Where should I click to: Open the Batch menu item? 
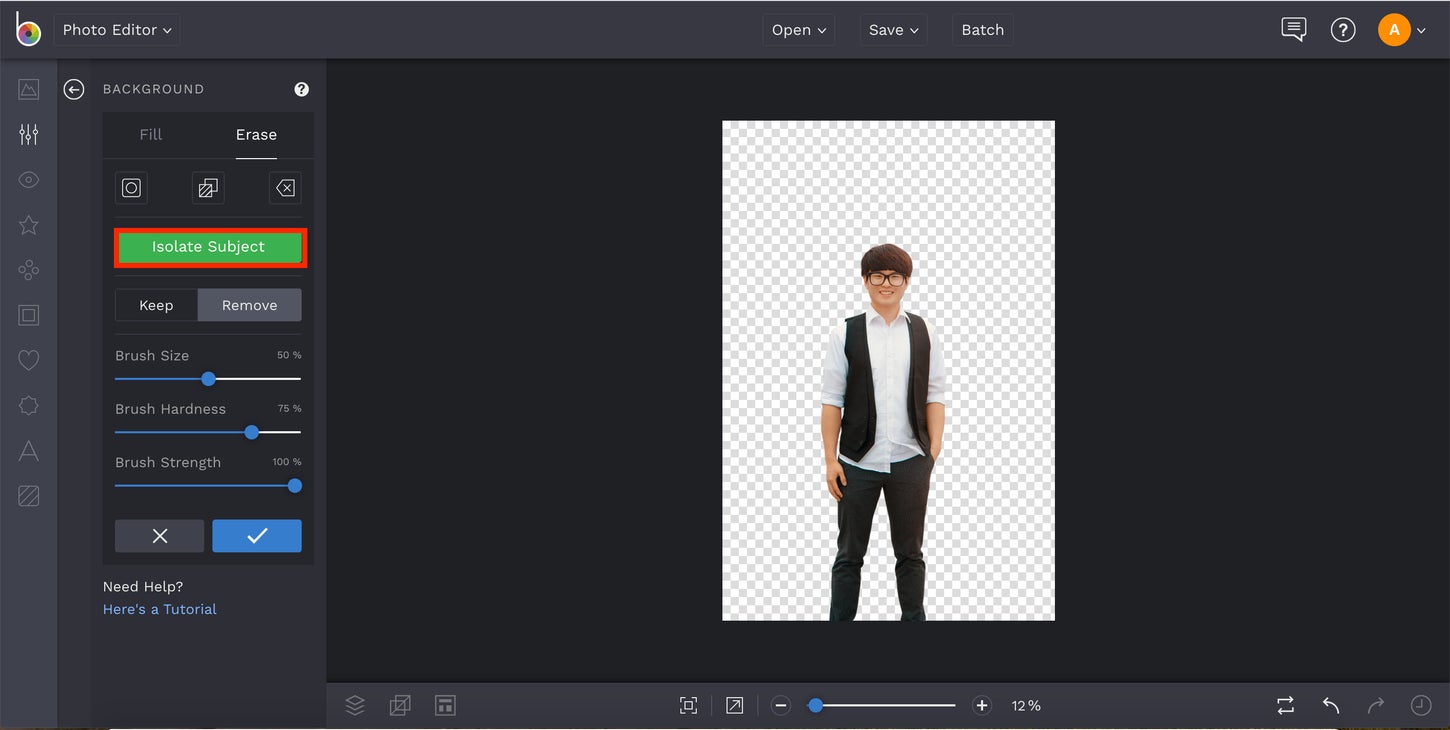point(982,29)
